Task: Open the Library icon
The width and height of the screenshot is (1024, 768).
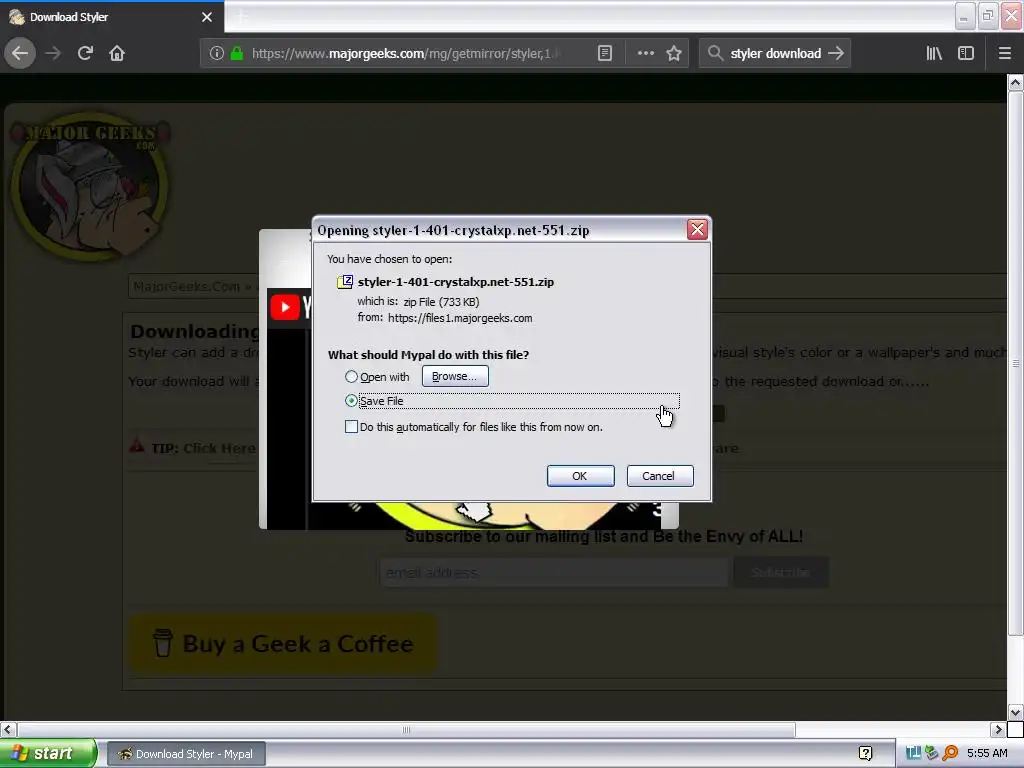Action: point(934,54)
